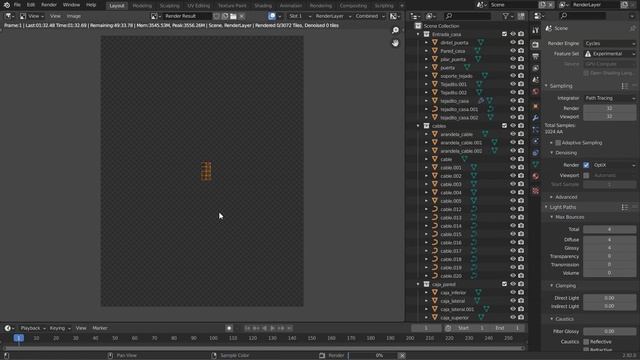Open the Integrator Path Tracing dropdown
640x360 pixels.
pos(609,98)
